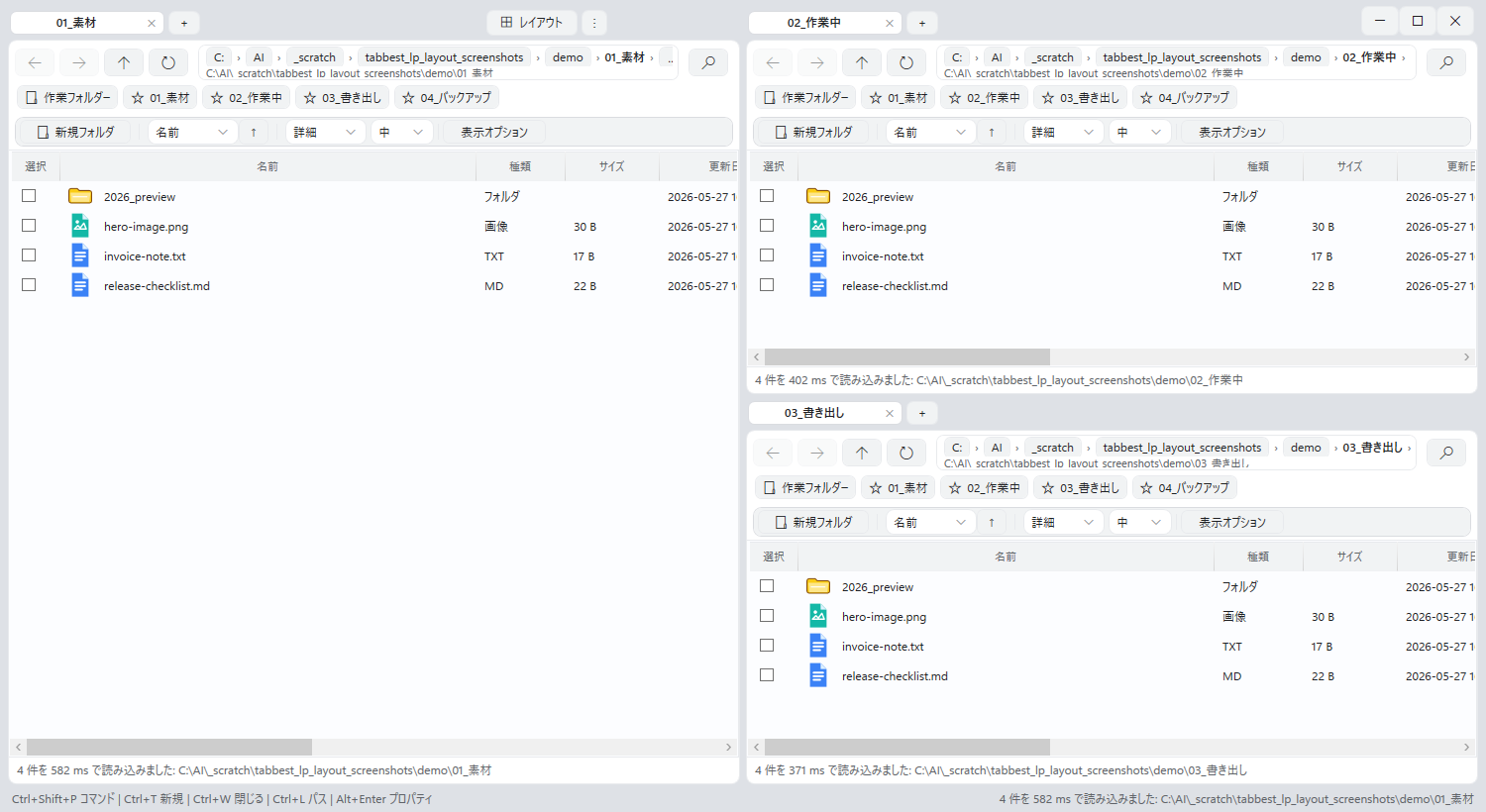This screenshot has height=812, width=1486.
Task: Click horizontal scrollbar right arrow in 03_書き出し pane
Action: click(x=1467, y=747)
